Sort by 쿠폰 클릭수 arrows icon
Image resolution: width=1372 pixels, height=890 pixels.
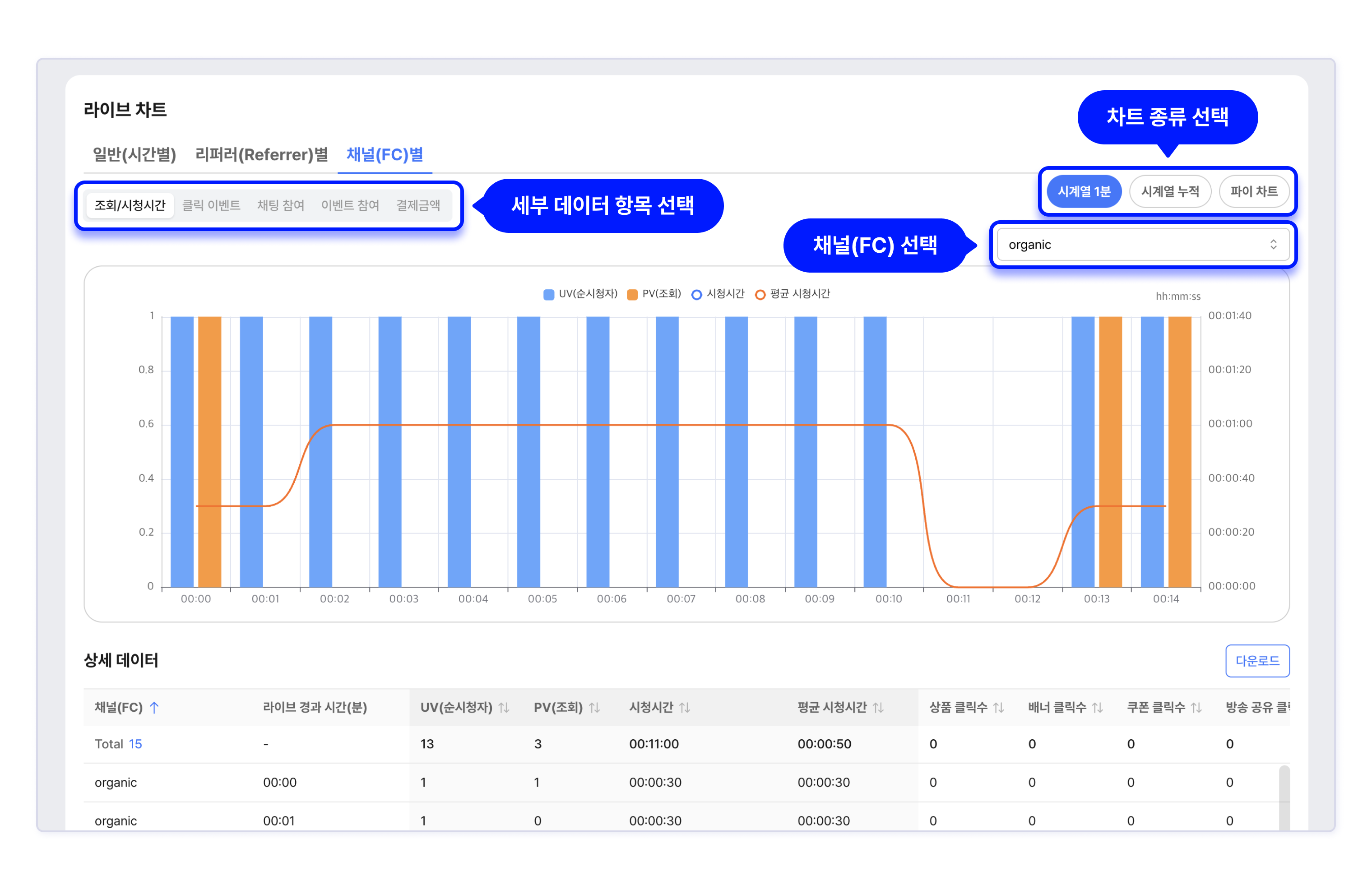coord(1196,707)
